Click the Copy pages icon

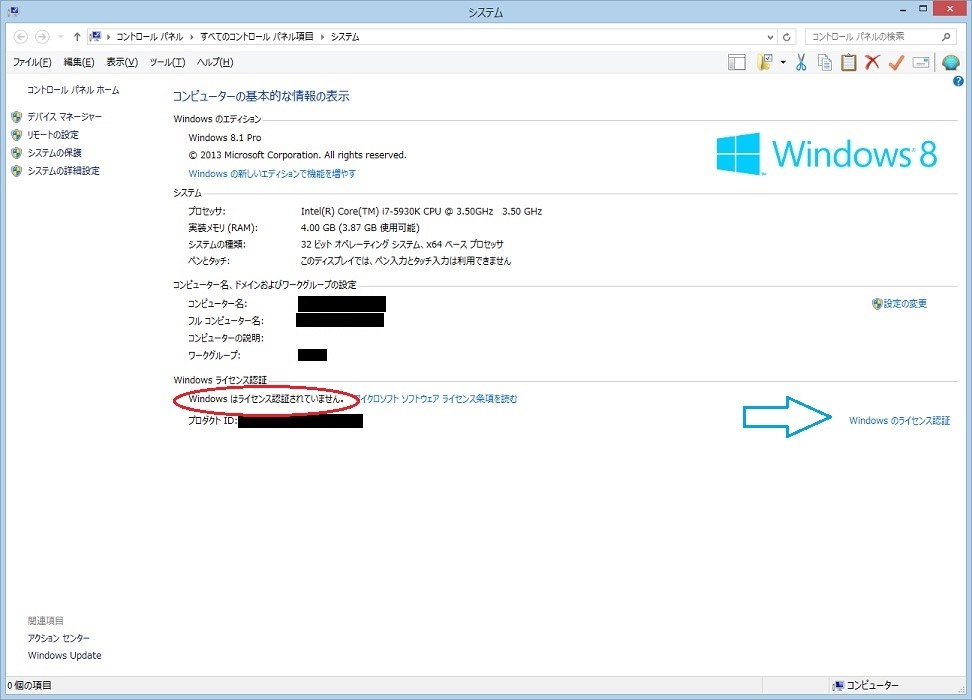[x=824, y=63]
